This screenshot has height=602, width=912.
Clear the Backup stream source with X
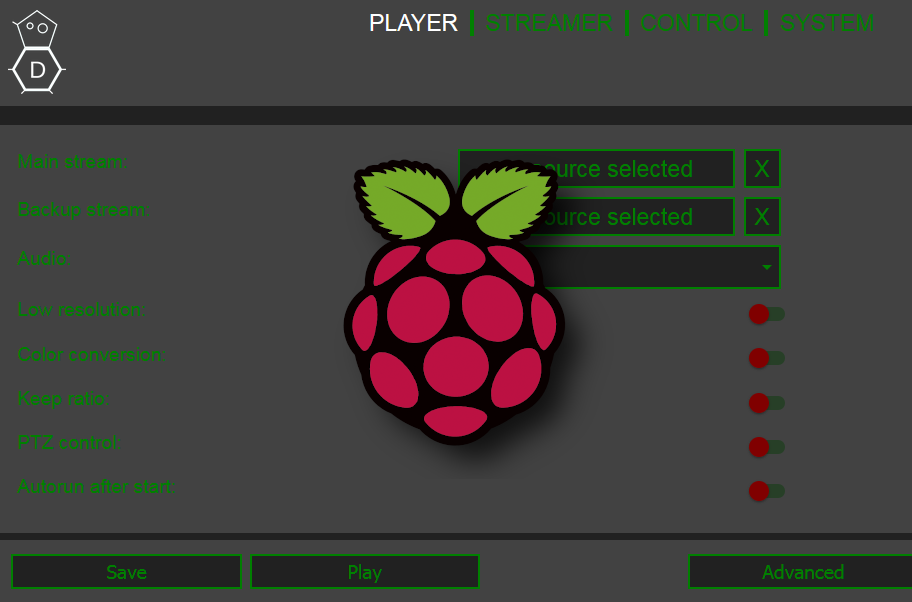762,217
